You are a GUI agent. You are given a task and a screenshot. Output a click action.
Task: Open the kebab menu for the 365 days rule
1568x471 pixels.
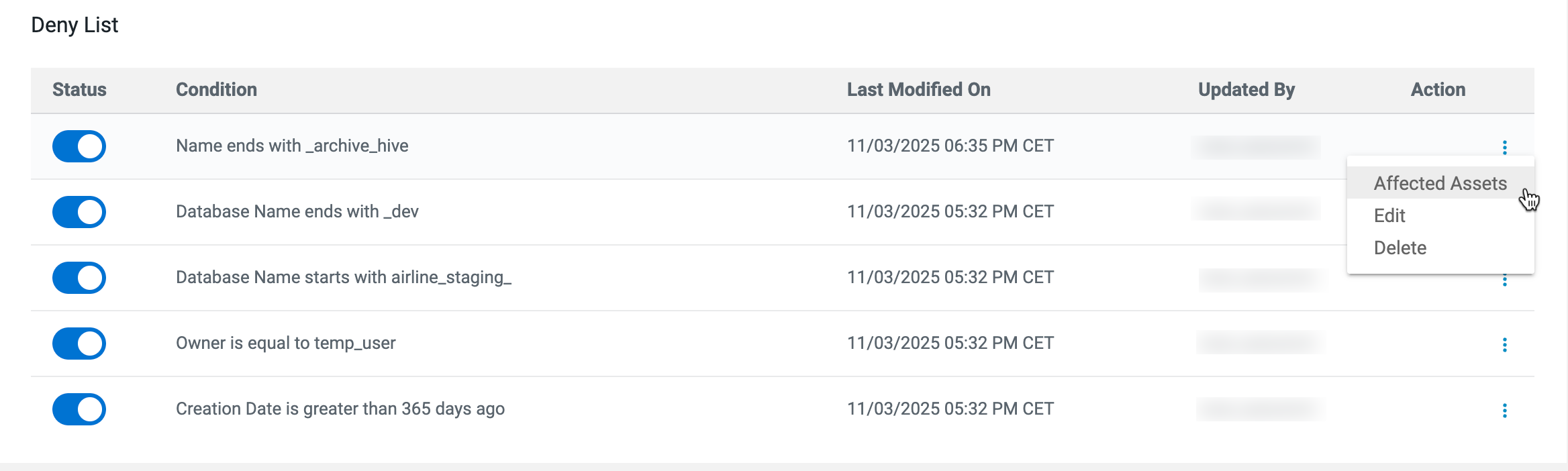click(1504, 410)
